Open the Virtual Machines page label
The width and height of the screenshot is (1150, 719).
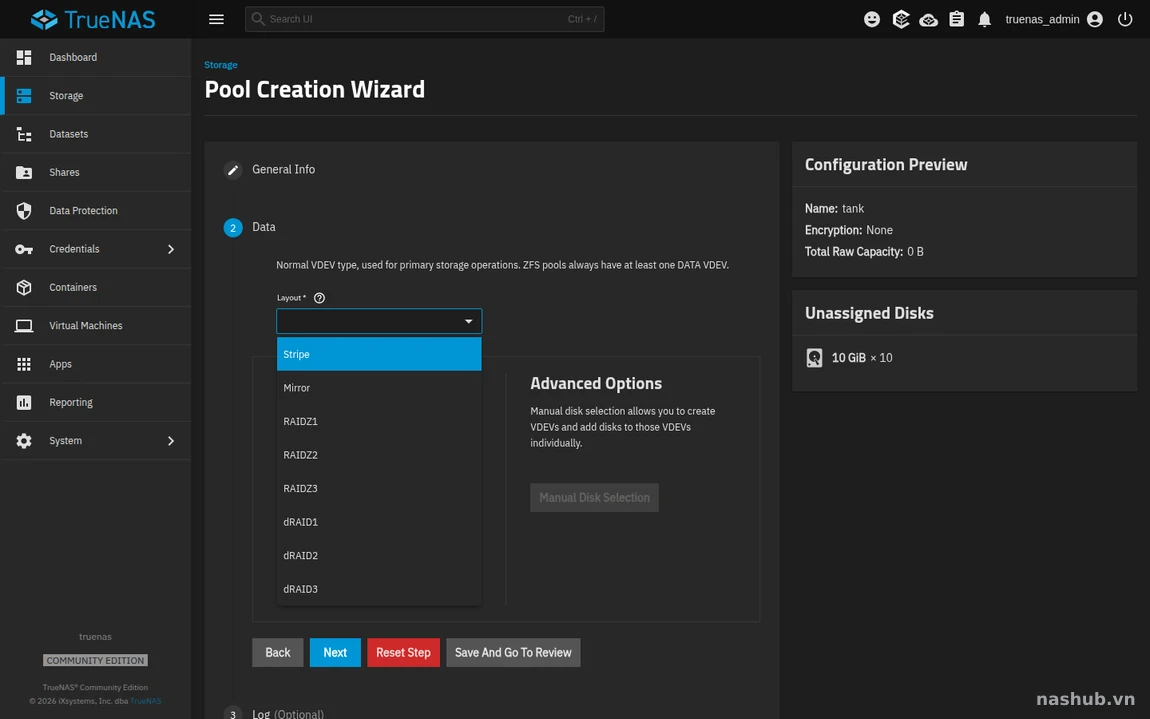[86, 326]
